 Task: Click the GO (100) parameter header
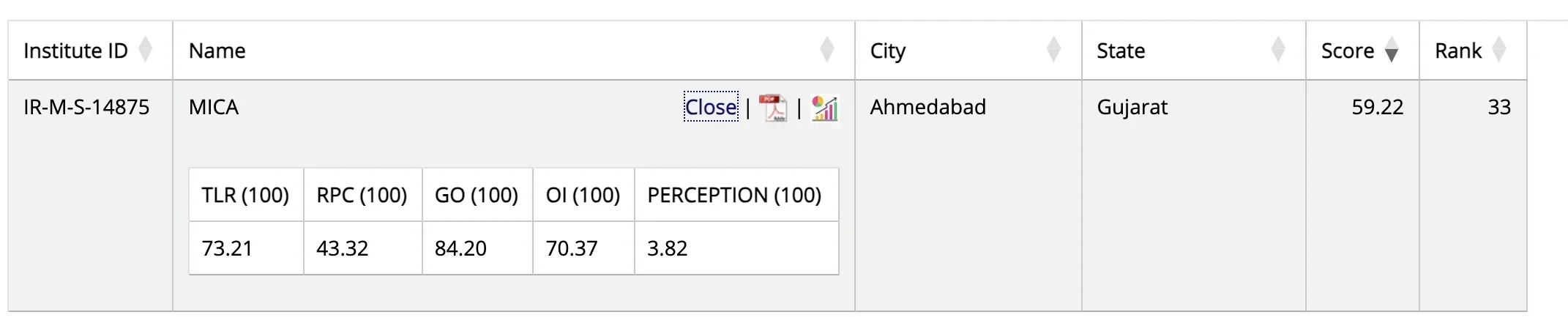pyautogui.click(x=477, y=195)
